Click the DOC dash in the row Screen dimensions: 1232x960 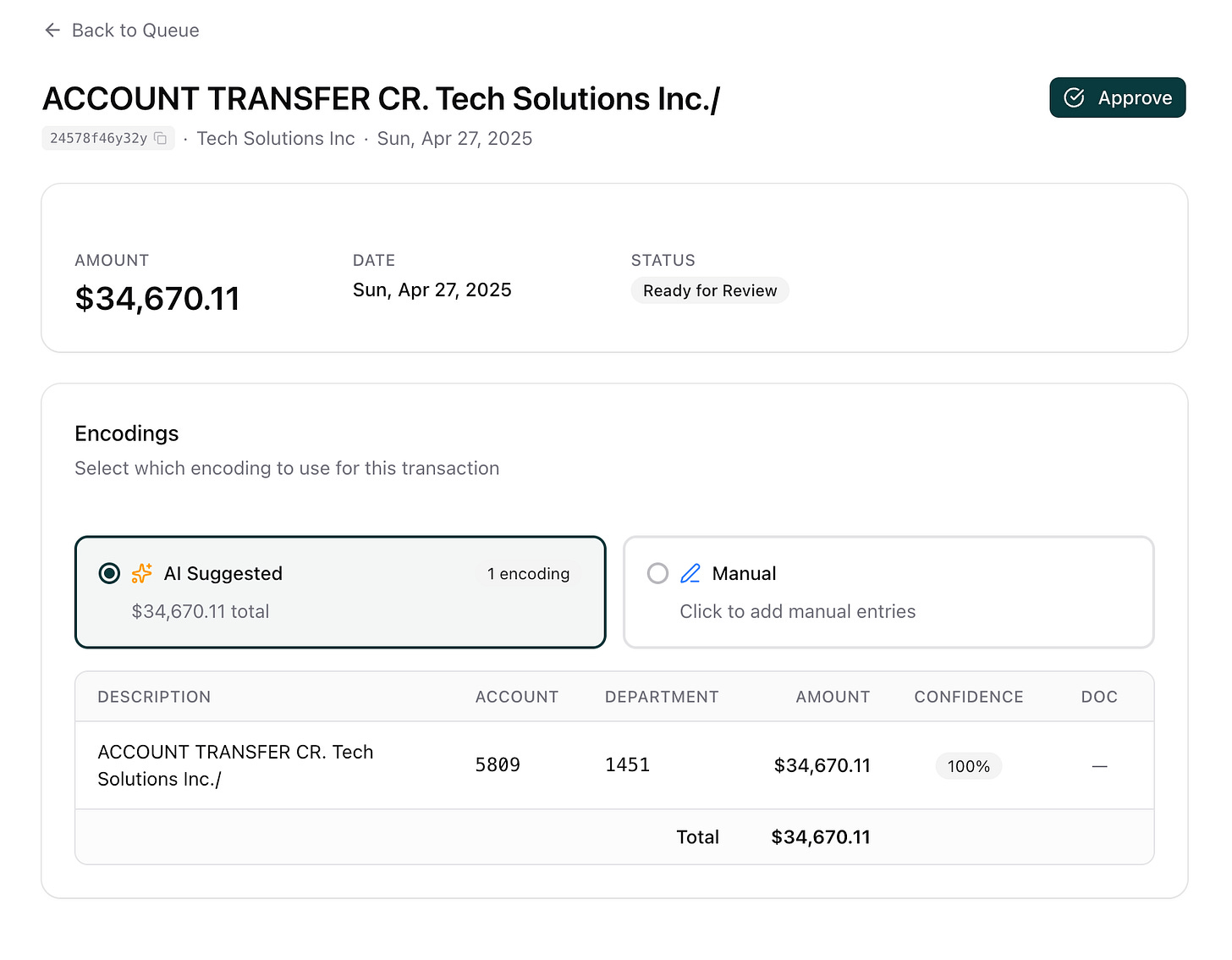tap(1099, 766)
